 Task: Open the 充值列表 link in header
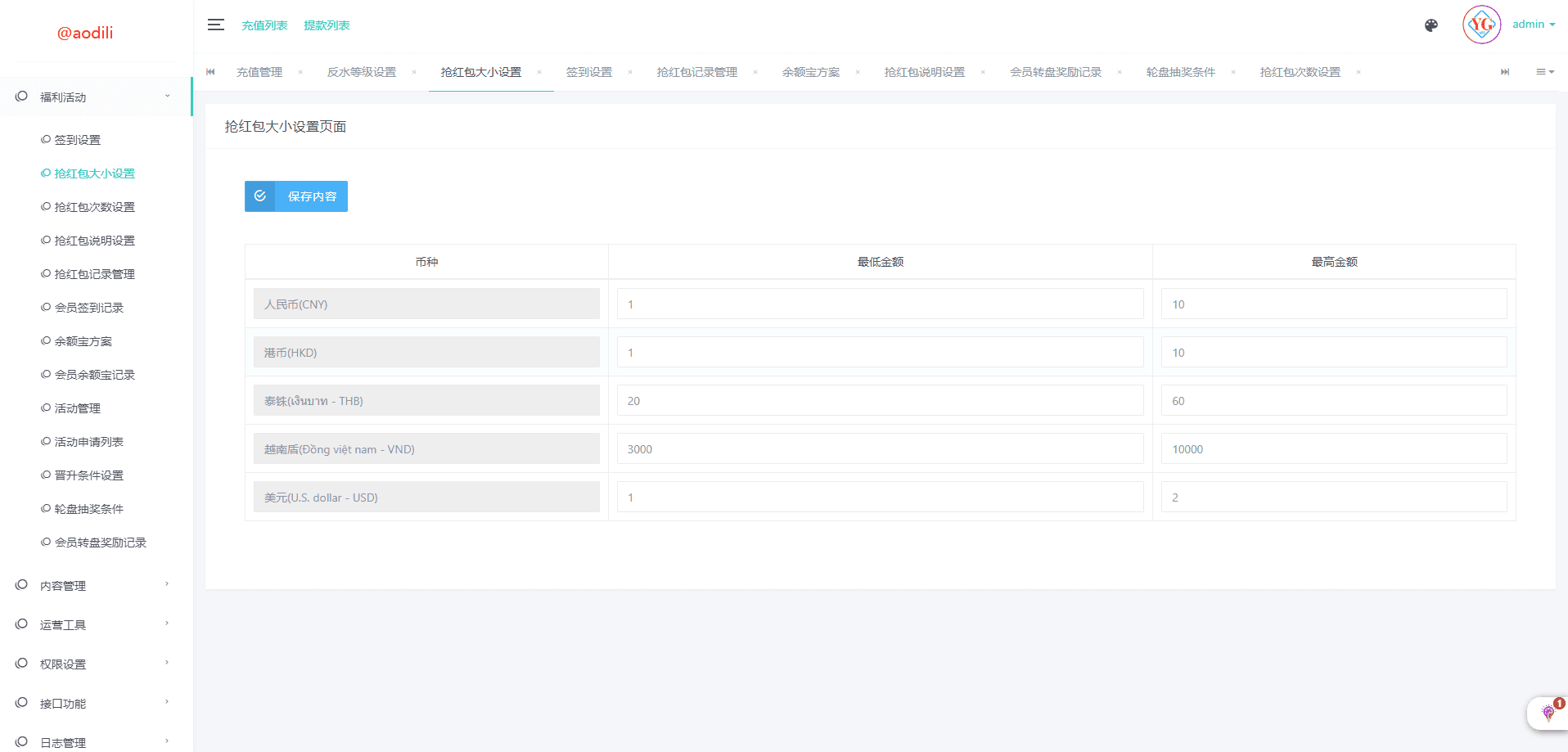264,25
